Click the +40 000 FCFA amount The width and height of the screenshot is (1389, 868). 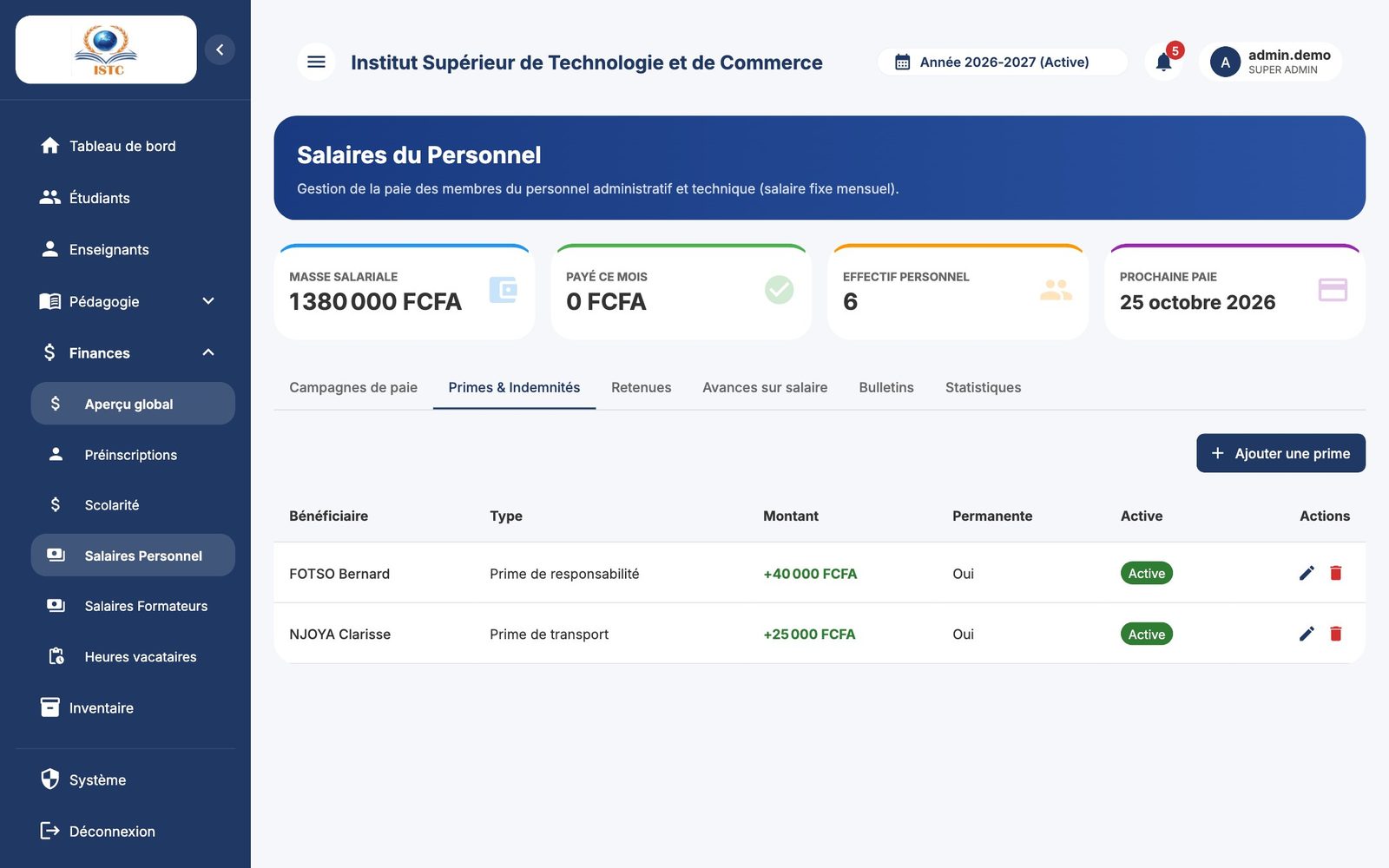pos(810,574)
